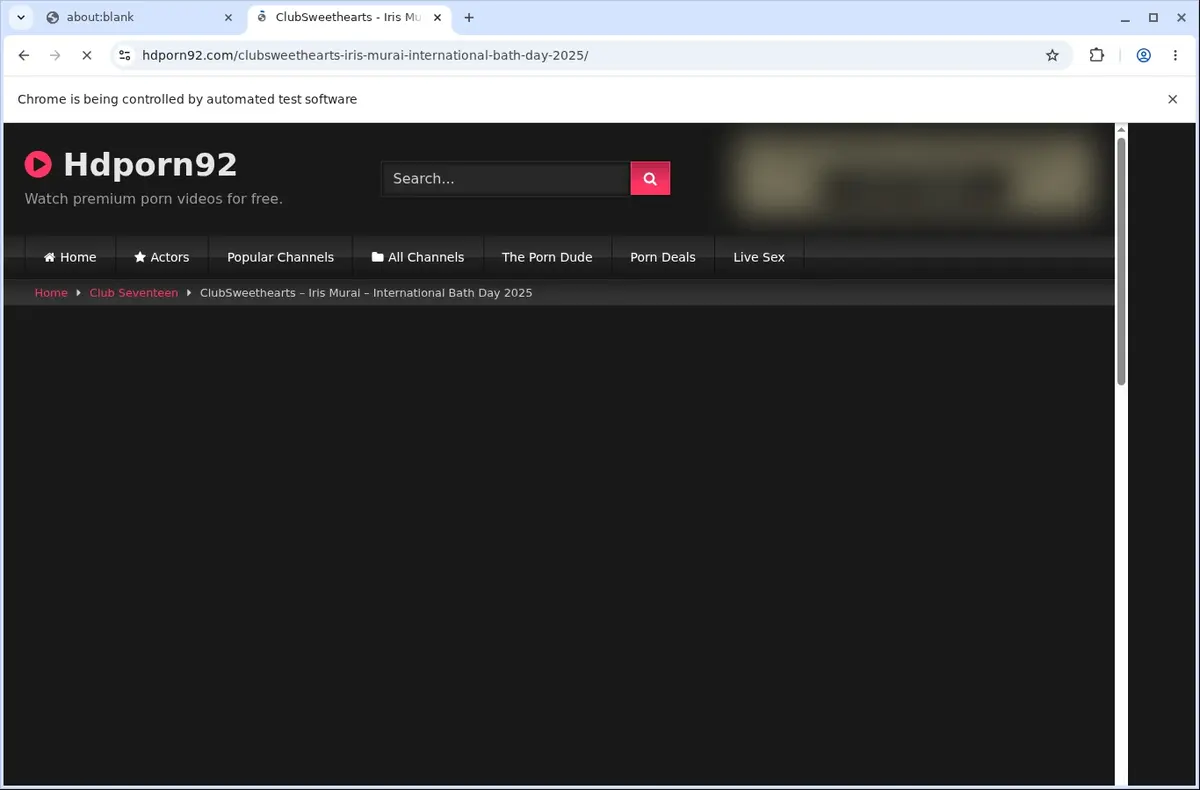Open the tab search chevron

[x=21, y=17]
